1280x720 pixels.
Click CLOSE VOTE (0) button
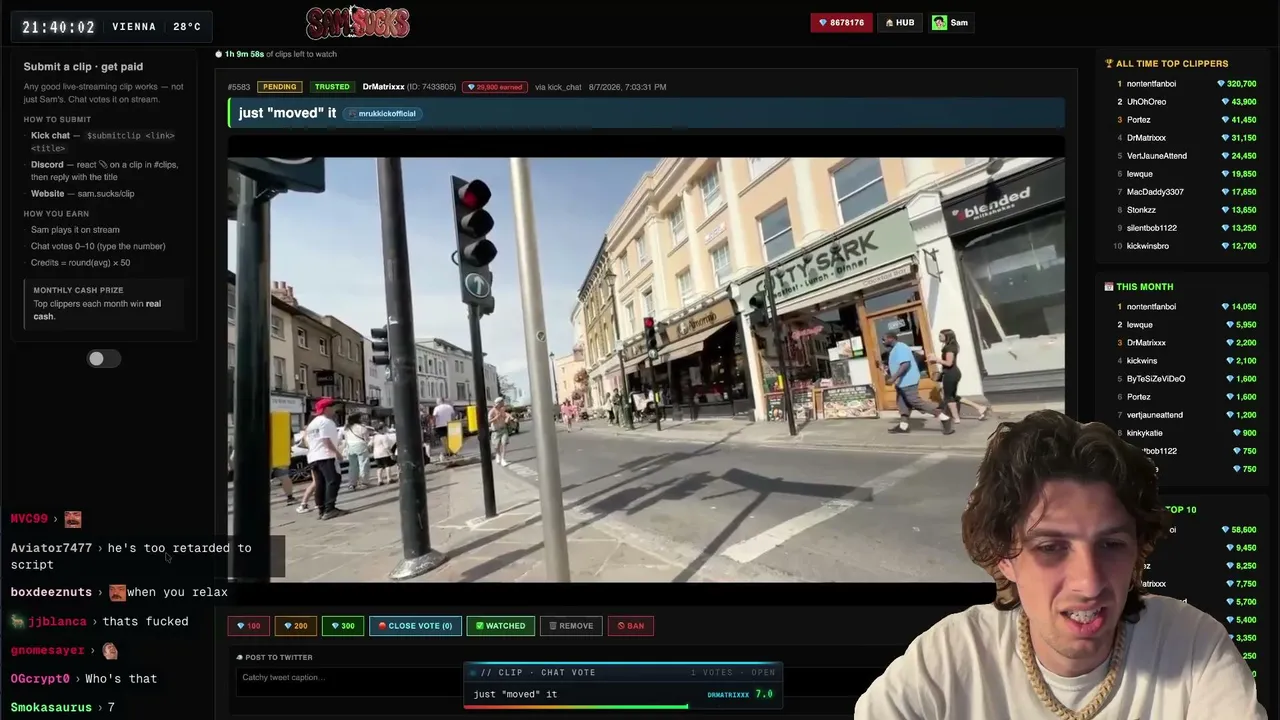click(415, 626)
